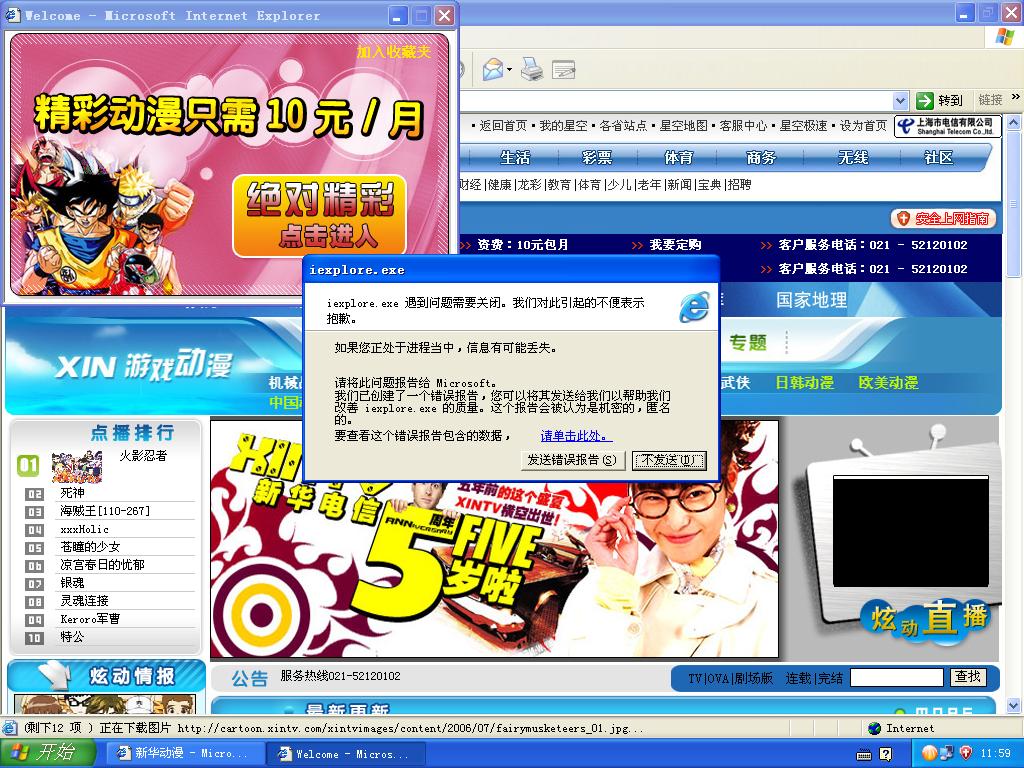Open 死神 in the ranking list
Viewport: 1024px width, 768px height.
pyautogui.click(x=72, y=493)
